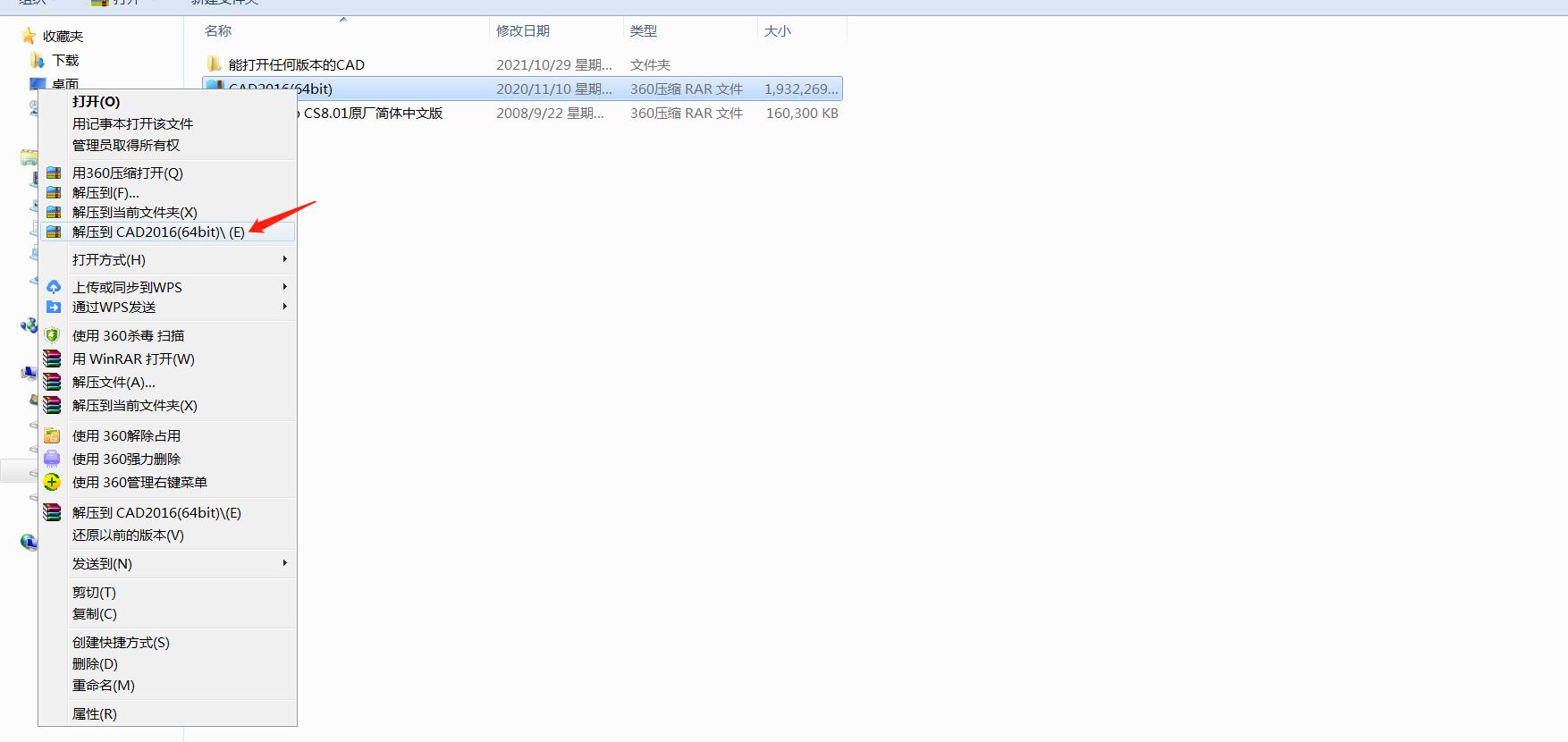Viewport: 1568px width, 742px height.
Task: Click the 360 manage right-click menu plus icon
Action: [x=53, y=483]
